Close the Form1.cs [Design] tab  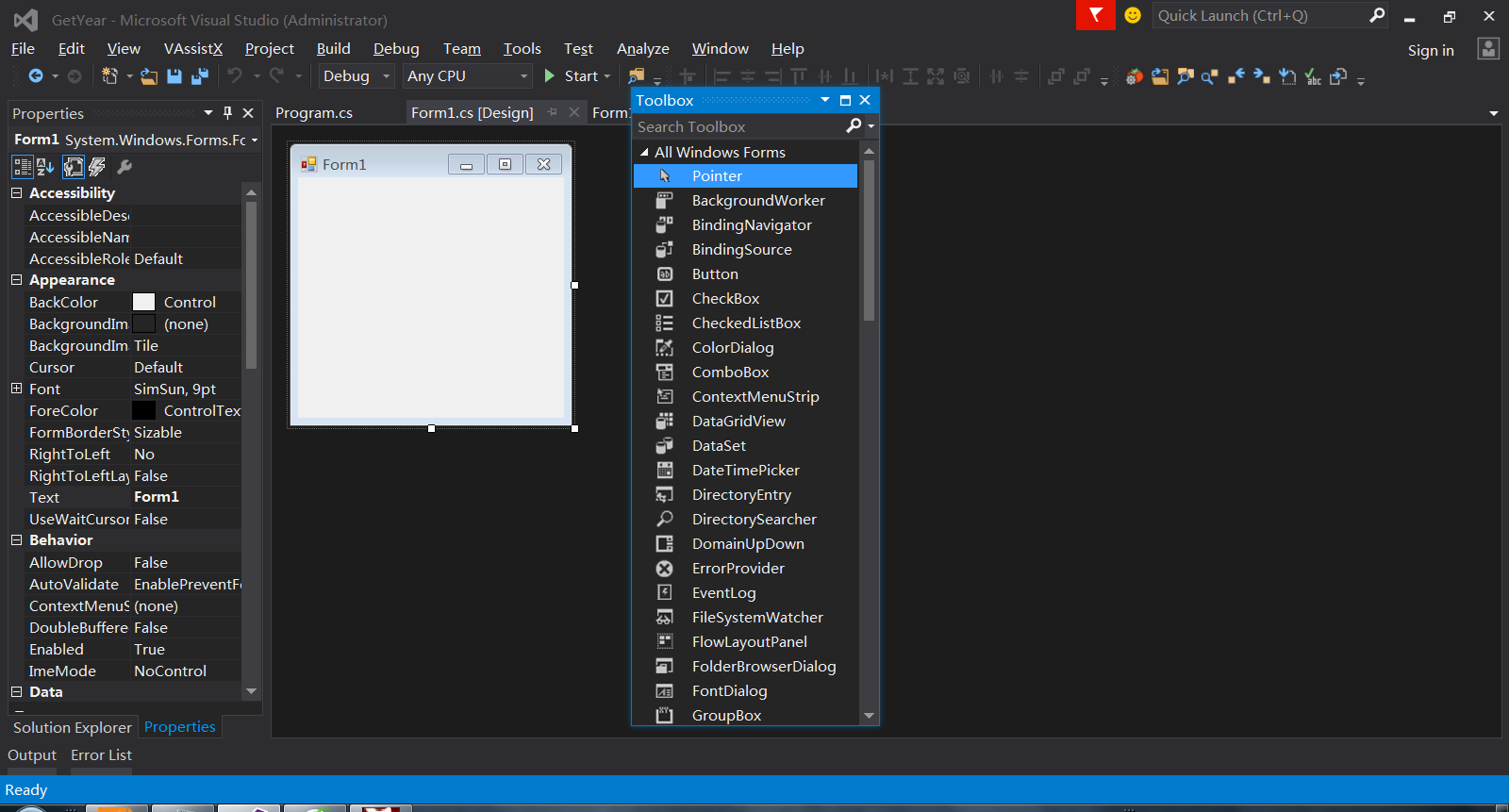pos(573,112)
